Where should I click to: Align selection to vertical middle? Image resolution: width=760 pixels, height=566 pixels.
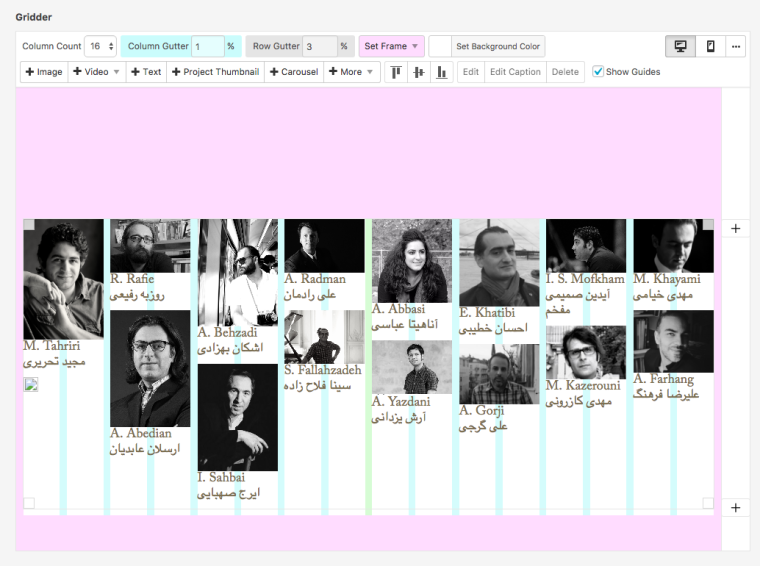pos(419,72)
